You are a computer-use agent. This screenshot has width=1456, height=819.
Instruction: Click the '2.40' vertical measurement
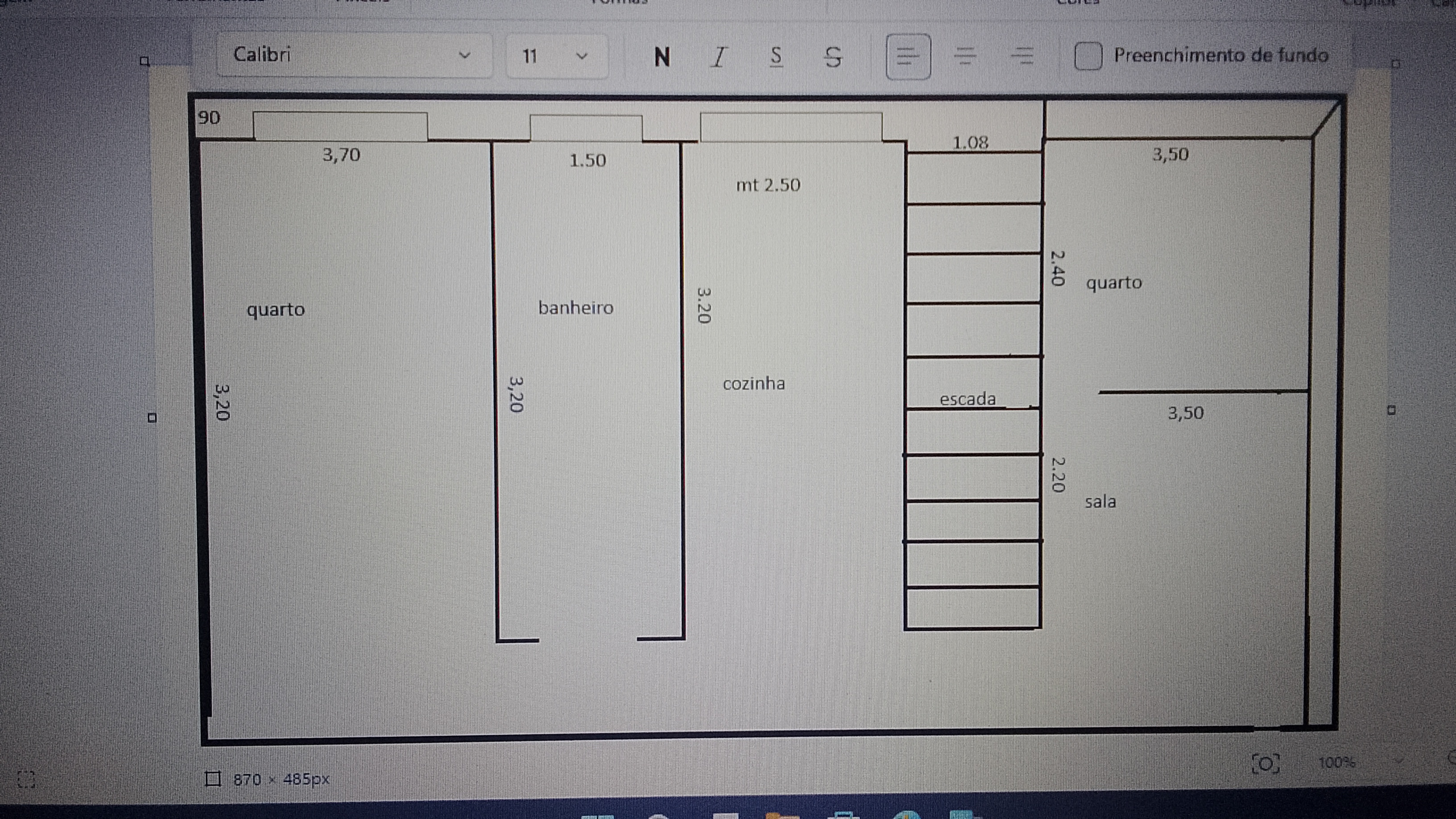[x=1058, y=268]
